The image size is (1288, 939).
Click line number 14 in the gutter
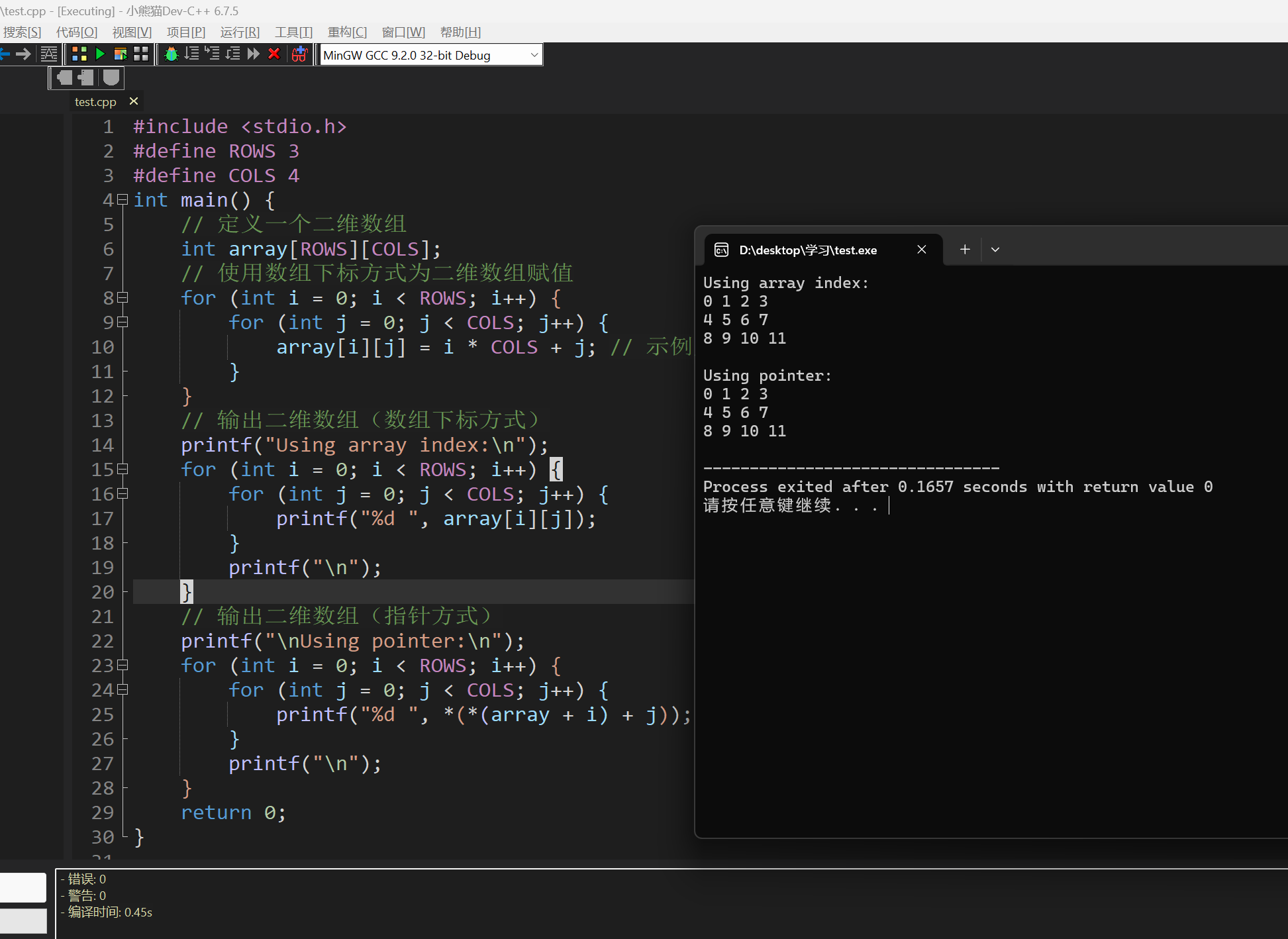click(x=103, y=445)
